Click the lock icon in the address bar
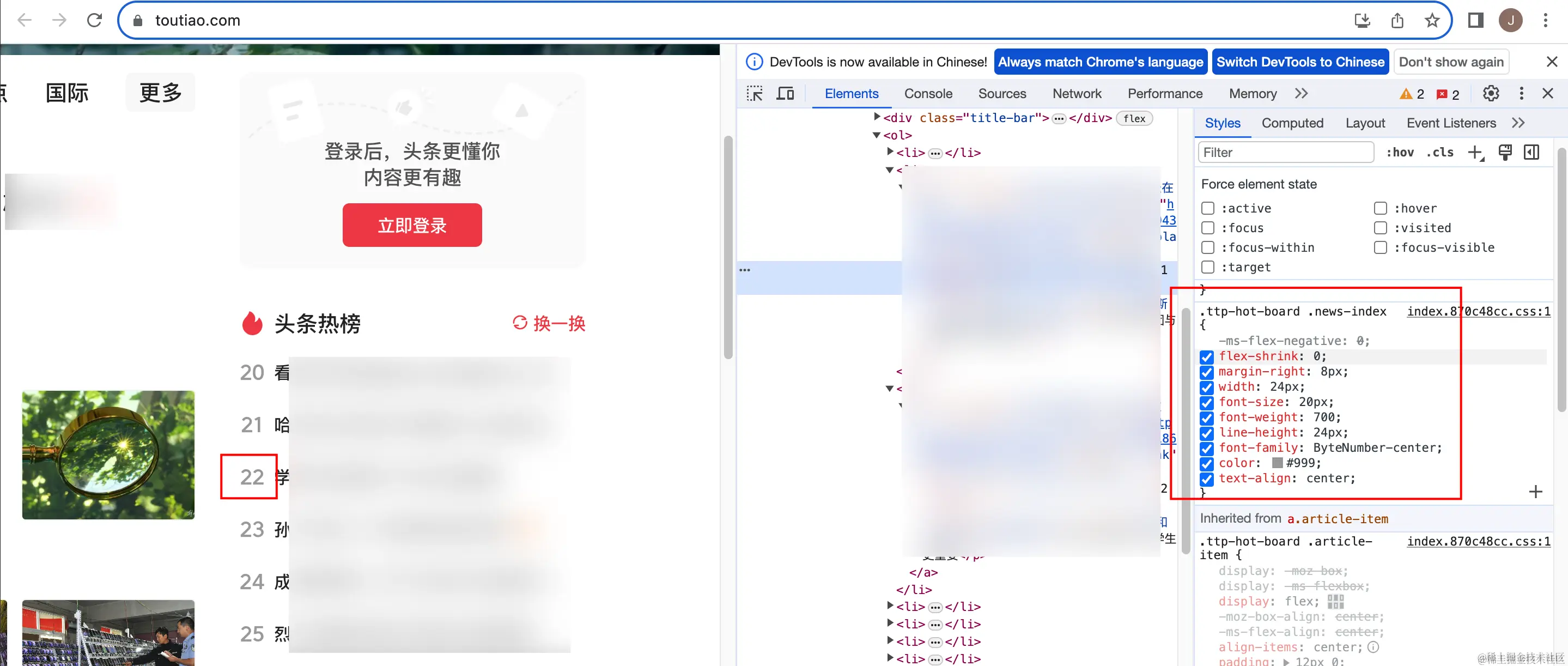This screenshot has height=666, width=1568. click(138, 20)
